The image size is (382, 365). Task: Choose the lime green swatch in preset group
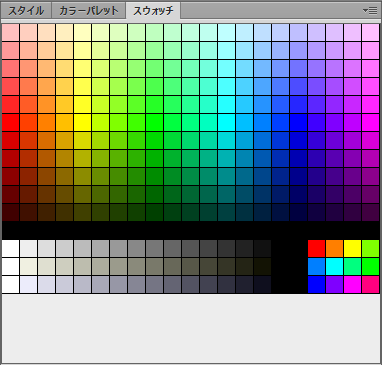click(x=371, y=248)
